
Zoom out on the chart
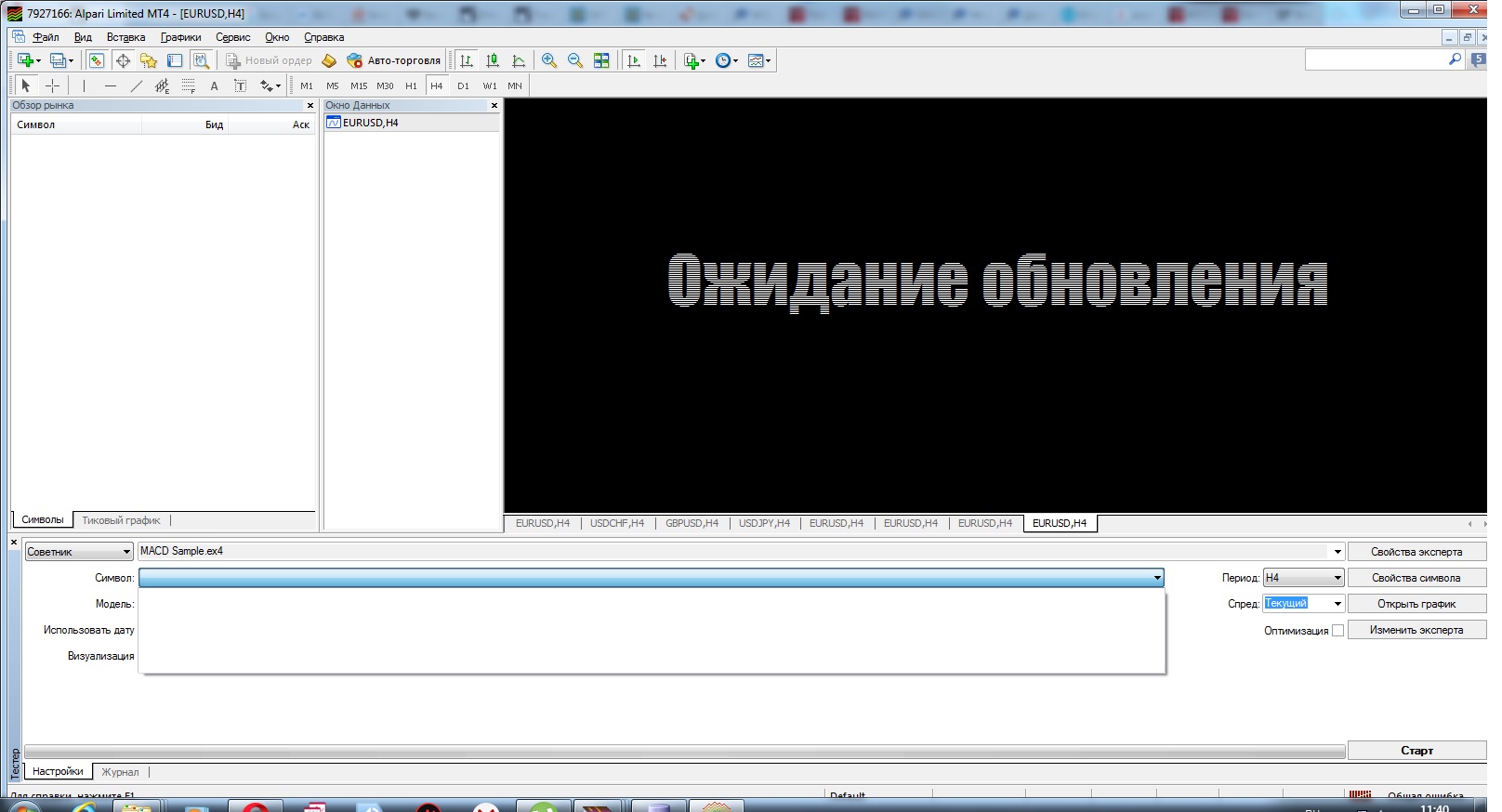pyautogui.click(x=575, y=60)
